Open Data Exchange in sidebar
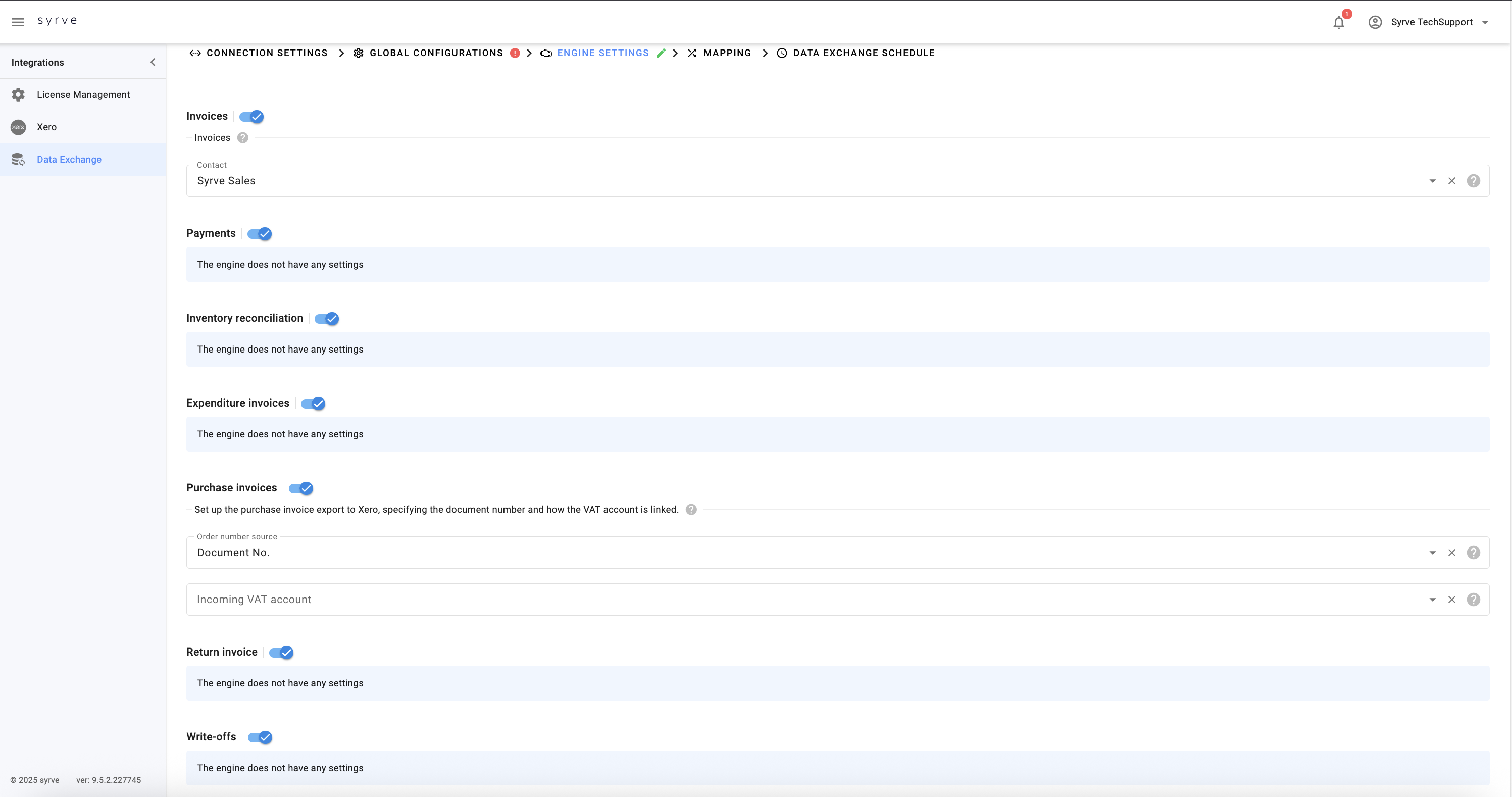This screenshot has width=1512, height=797. pos(83,159)
